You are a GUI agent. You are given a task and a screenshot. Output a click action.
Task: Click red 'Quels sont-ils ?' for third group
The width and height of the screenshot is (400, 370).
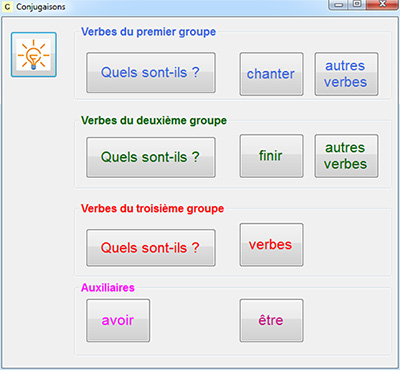[151, 248]
